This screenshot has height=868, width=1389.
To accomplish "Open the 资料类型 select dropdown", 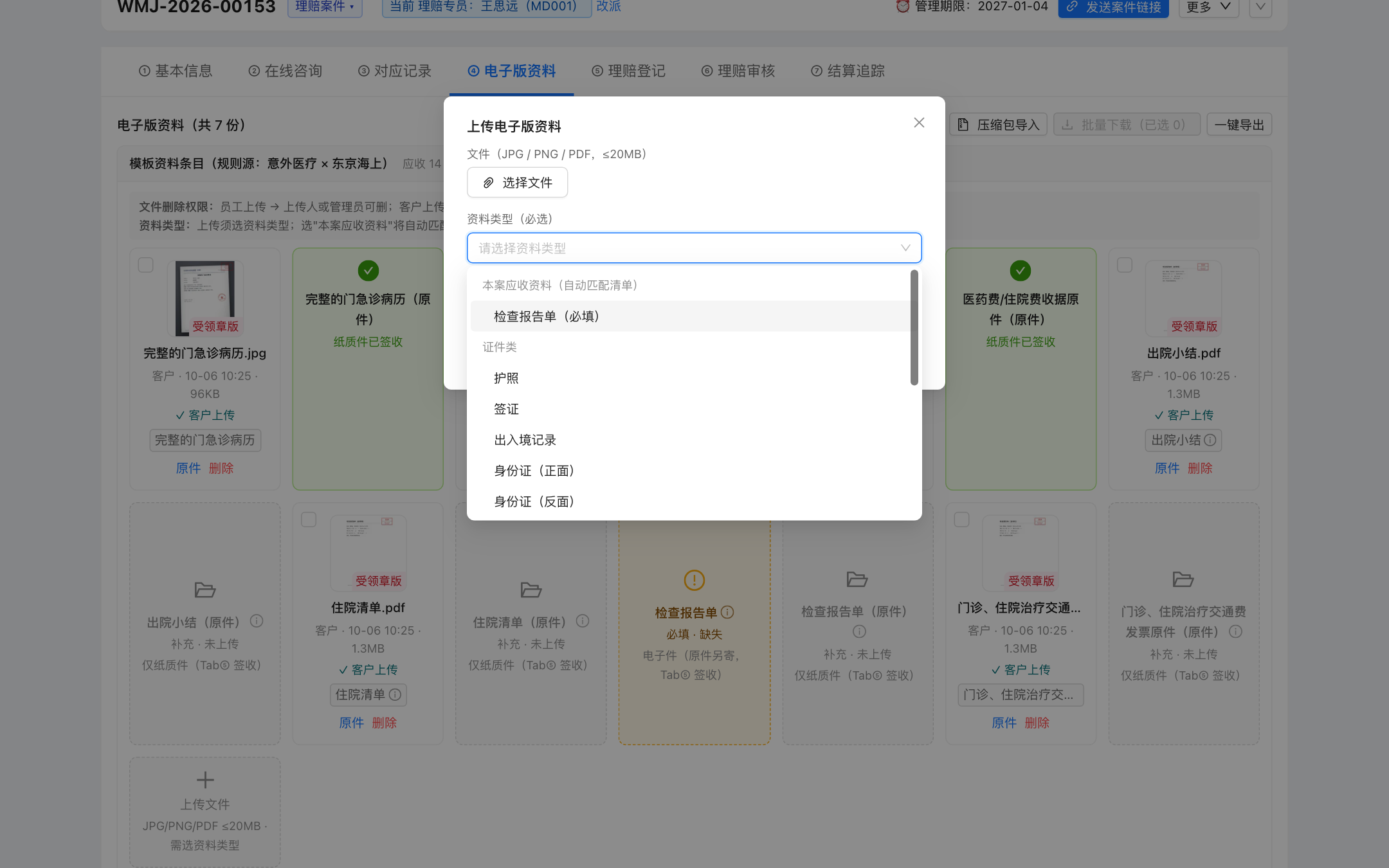I will tap(694, 248).
